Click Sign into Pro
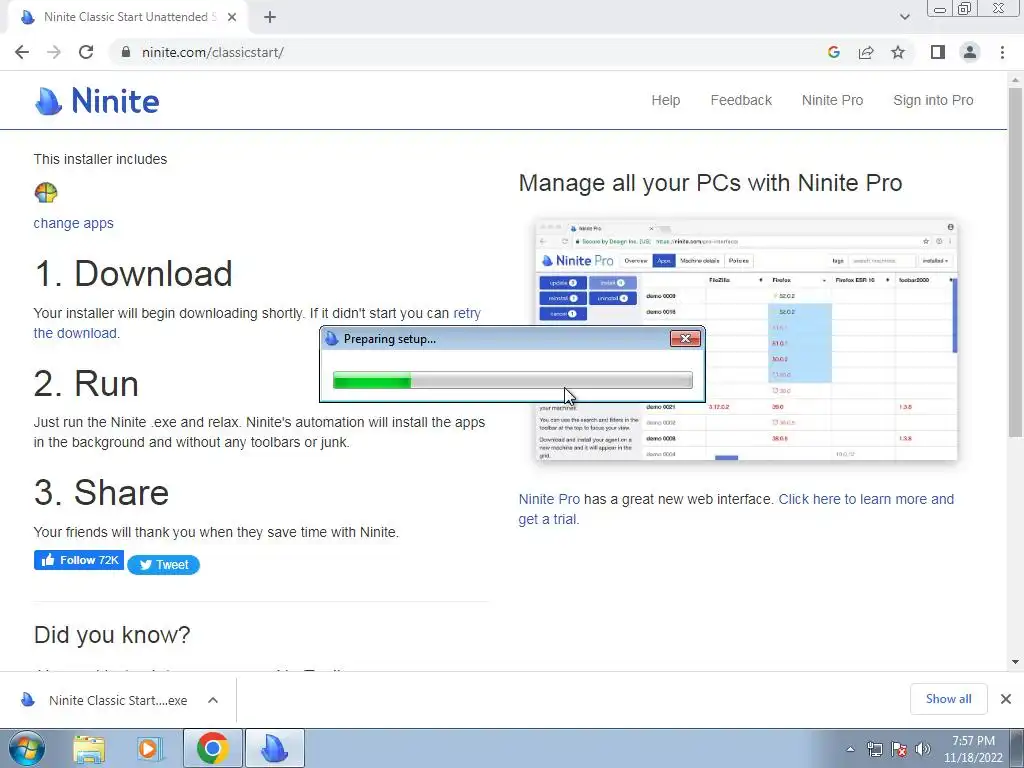Image resolution: width=1024 pixels, height=768 pixels. point(933,100)
